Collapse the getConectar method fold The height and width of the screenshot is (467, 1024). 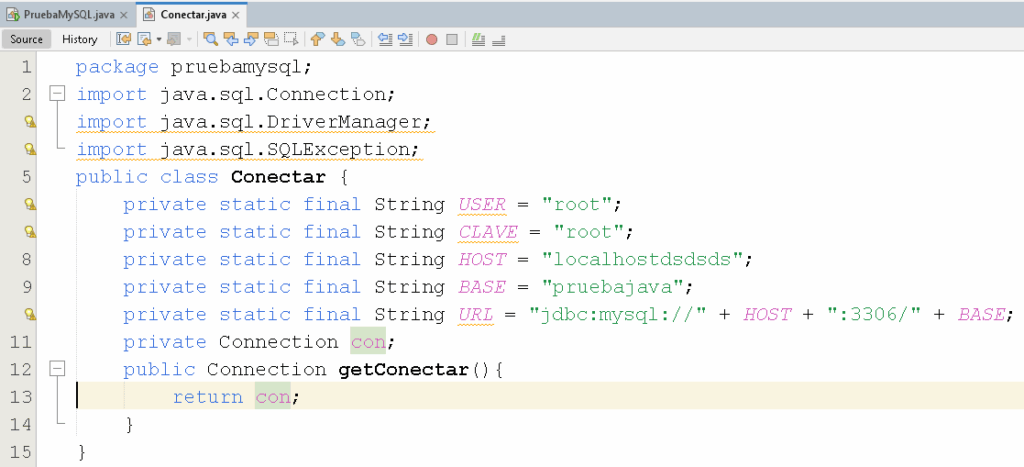coord(57,369)
